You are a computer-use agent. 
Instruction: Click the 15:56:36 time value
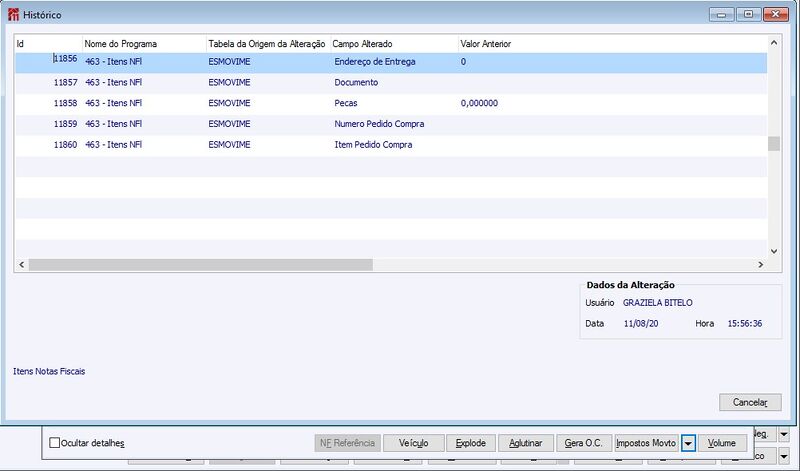[x=745, y=324]
